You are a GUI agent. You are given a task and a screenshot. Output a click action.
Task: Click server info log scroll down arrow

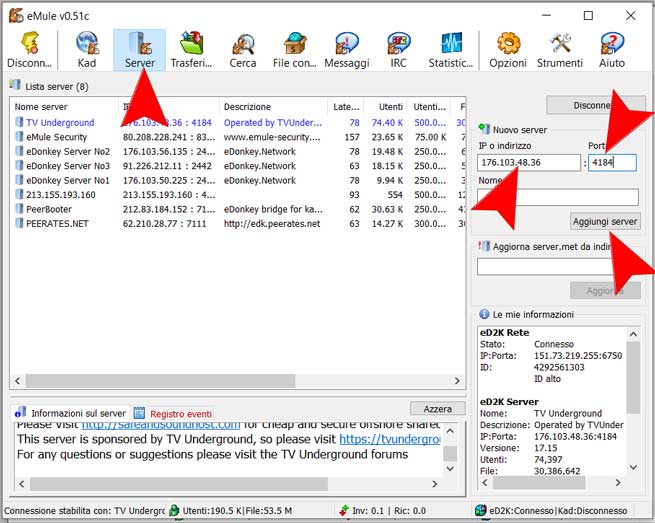click(450, 469)
